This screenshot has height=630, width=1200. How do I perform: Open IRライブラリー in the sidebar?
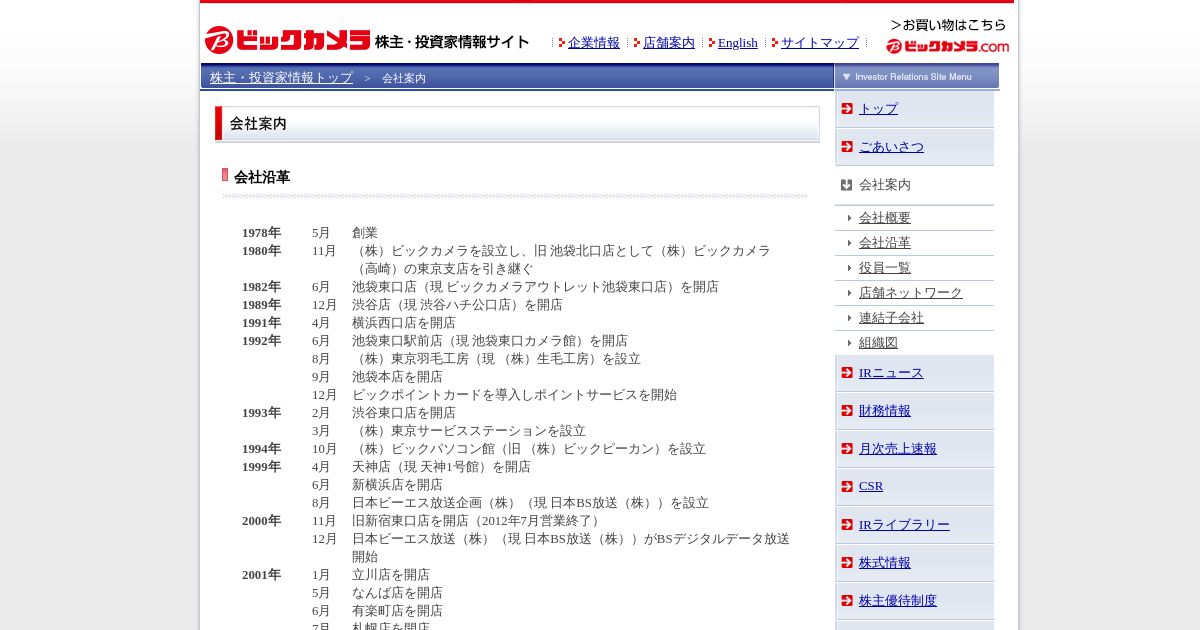(904, 525)
